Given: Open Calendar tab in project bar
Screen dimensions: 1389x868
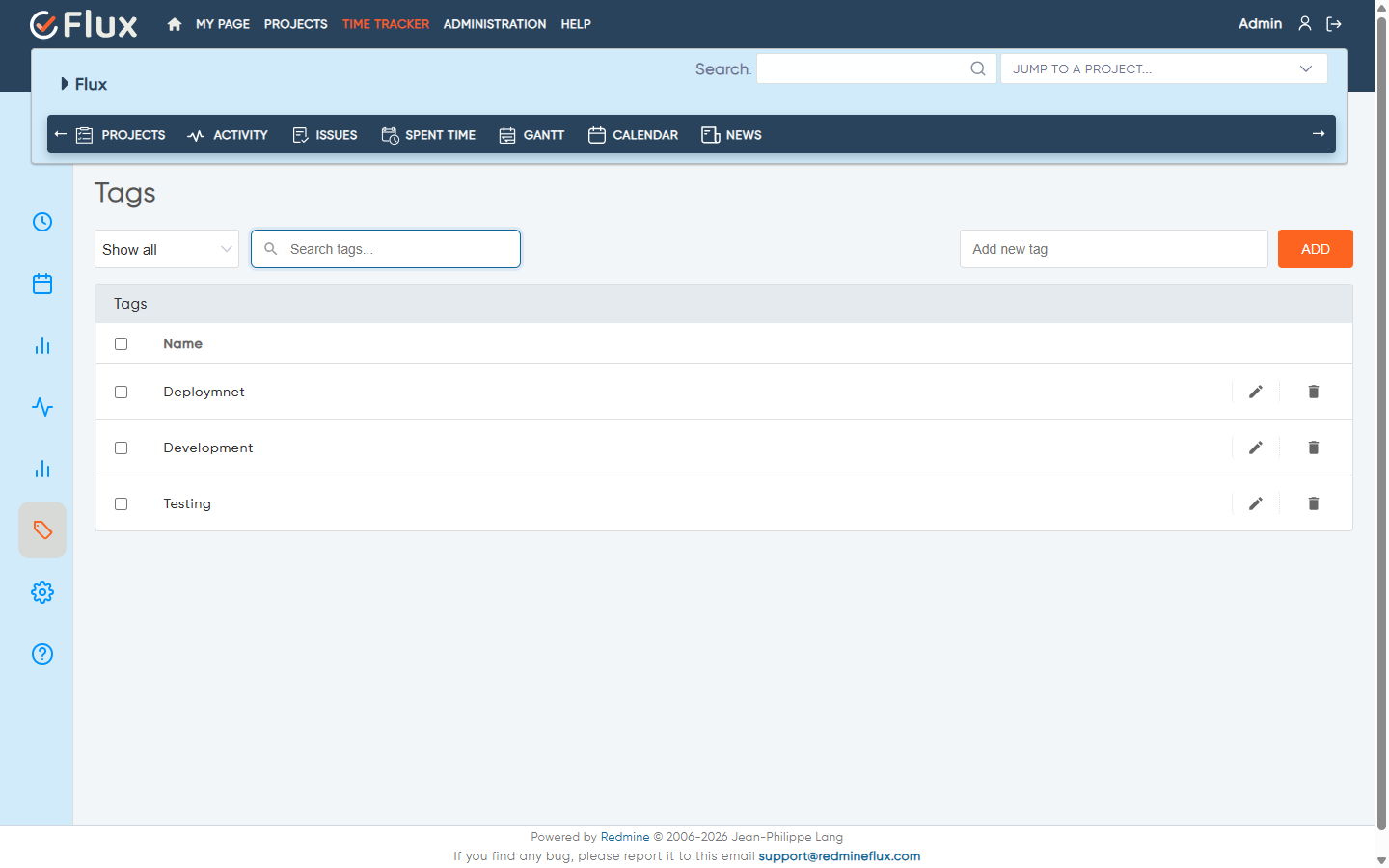Looking at the screenshot, I should (633, 135).
